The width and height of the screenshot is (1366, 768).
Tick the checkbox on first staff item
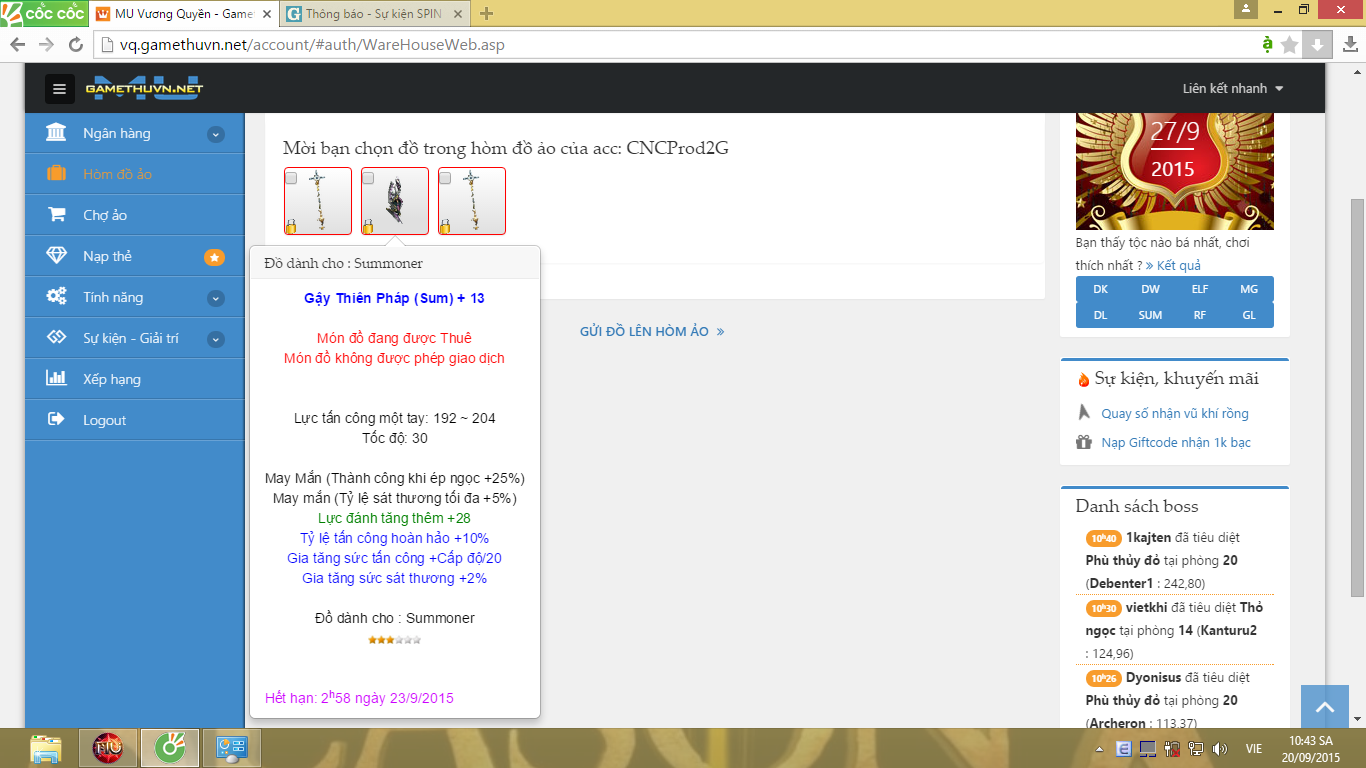291,177
